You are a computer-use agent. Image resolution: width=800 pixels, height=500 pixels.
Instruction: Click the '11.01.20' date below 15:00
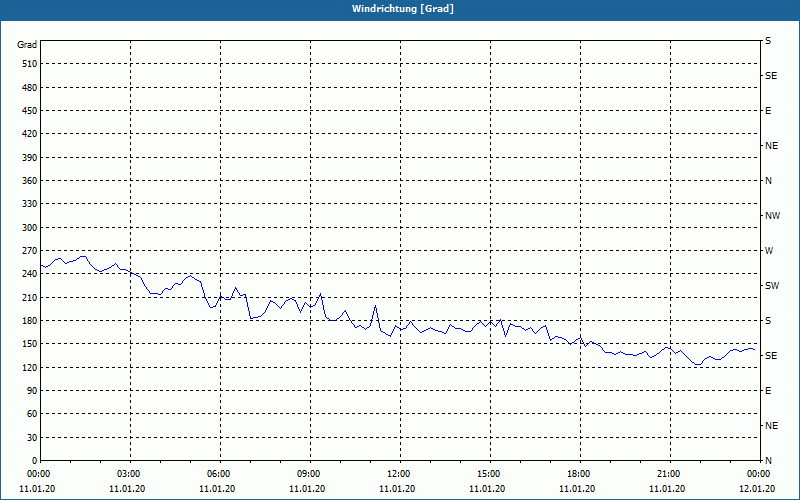pyautogui.click(x=487, y=489)
